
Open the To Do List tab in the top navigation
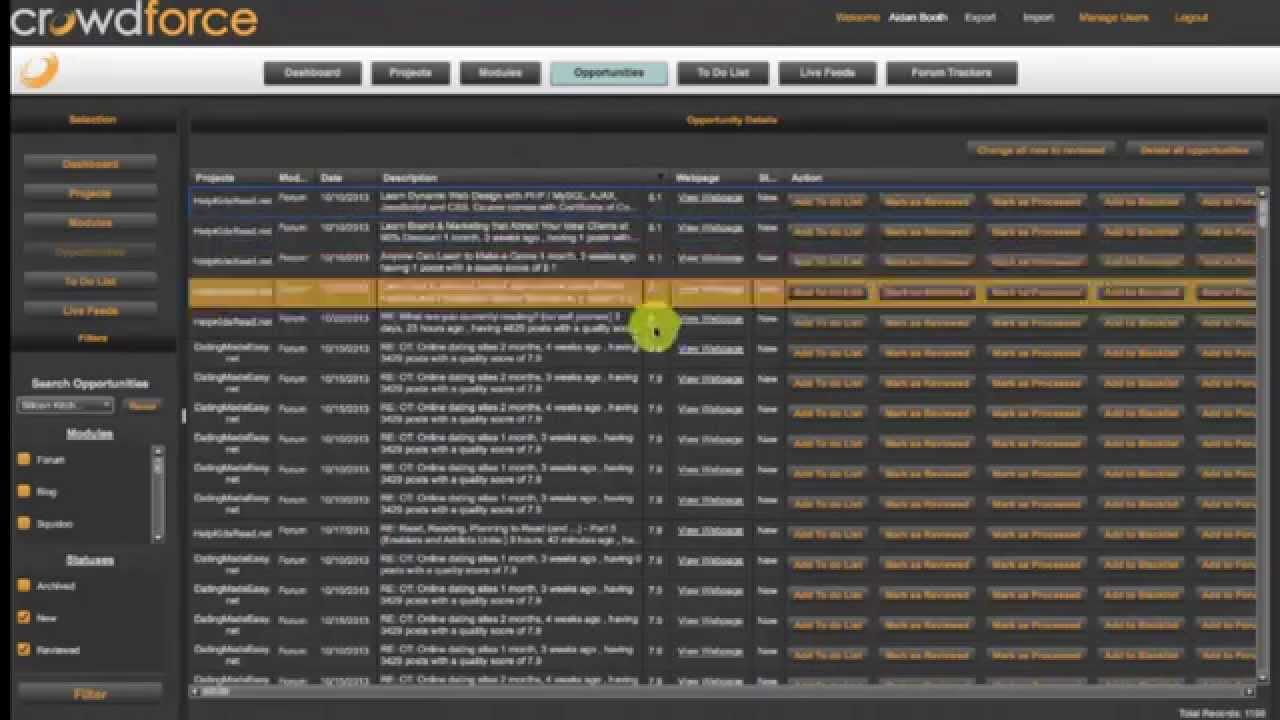click(x=723, y=73)
